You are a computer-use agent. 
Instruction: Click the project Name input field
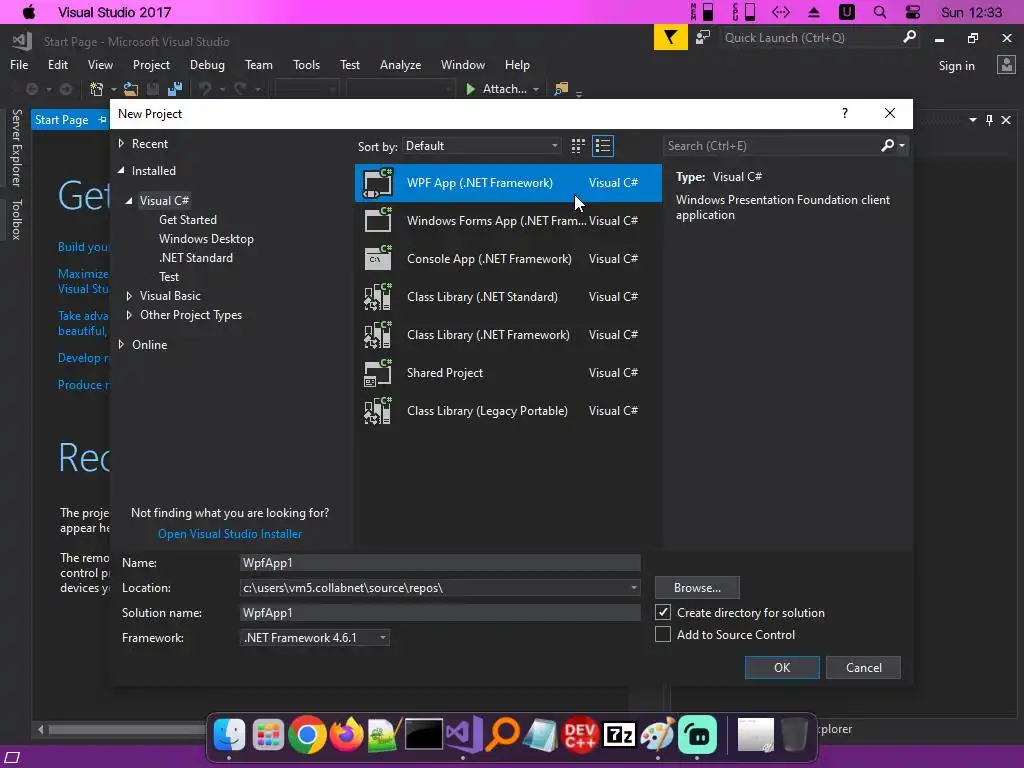pos(440,563)
